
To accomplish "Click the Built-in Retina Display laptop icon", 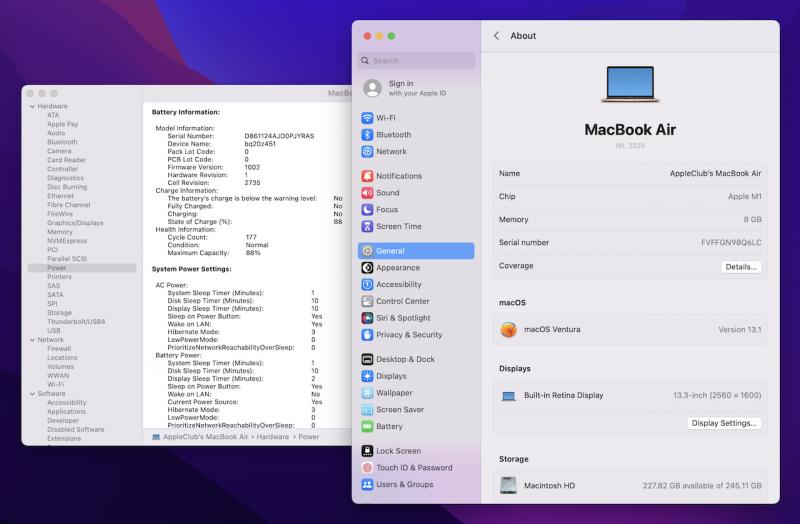I will click(x=508, y=396).
